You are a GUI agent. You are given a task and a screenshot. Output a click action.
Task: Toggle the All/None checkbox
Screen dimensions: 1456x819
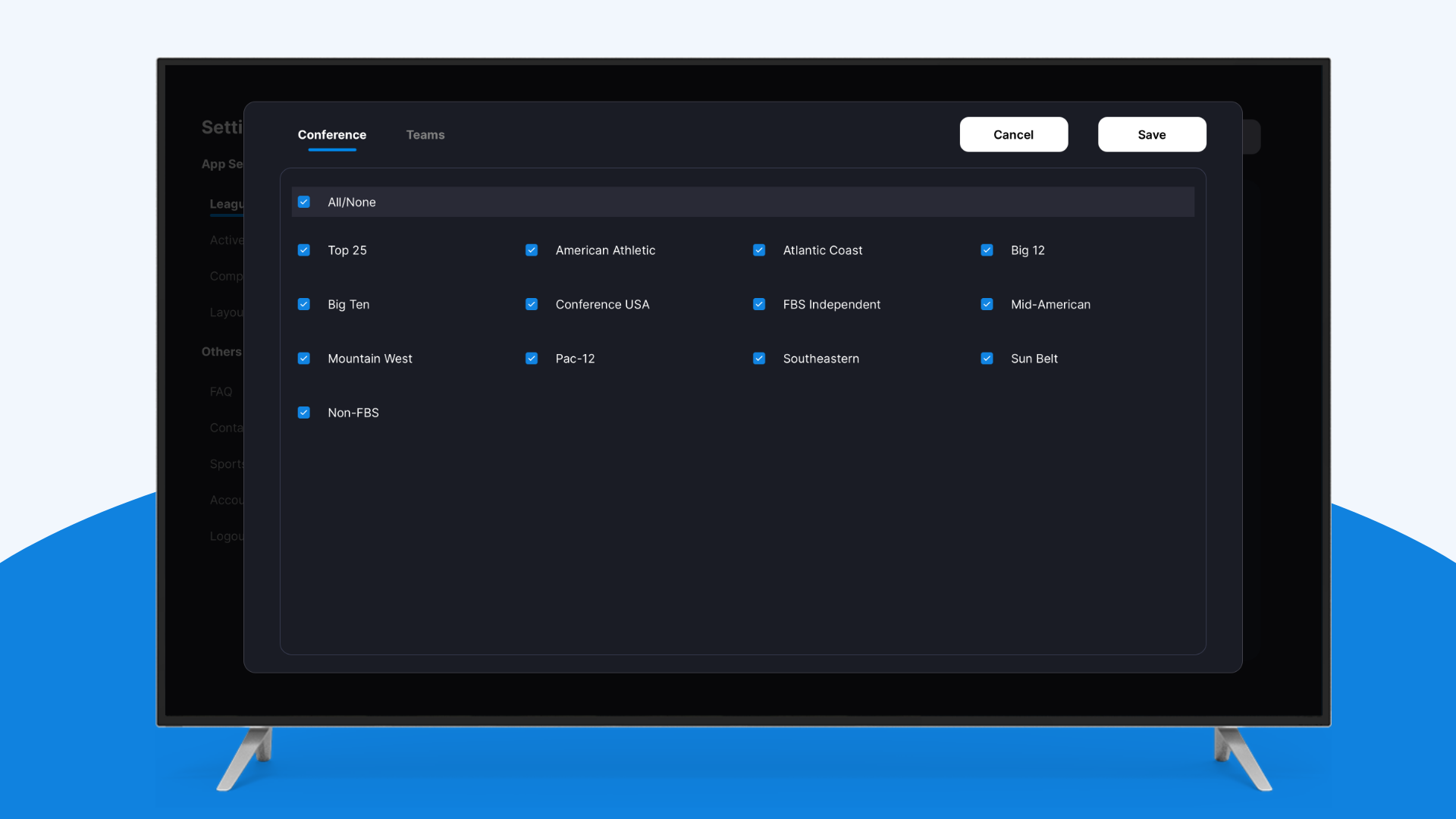coord(304,202)
